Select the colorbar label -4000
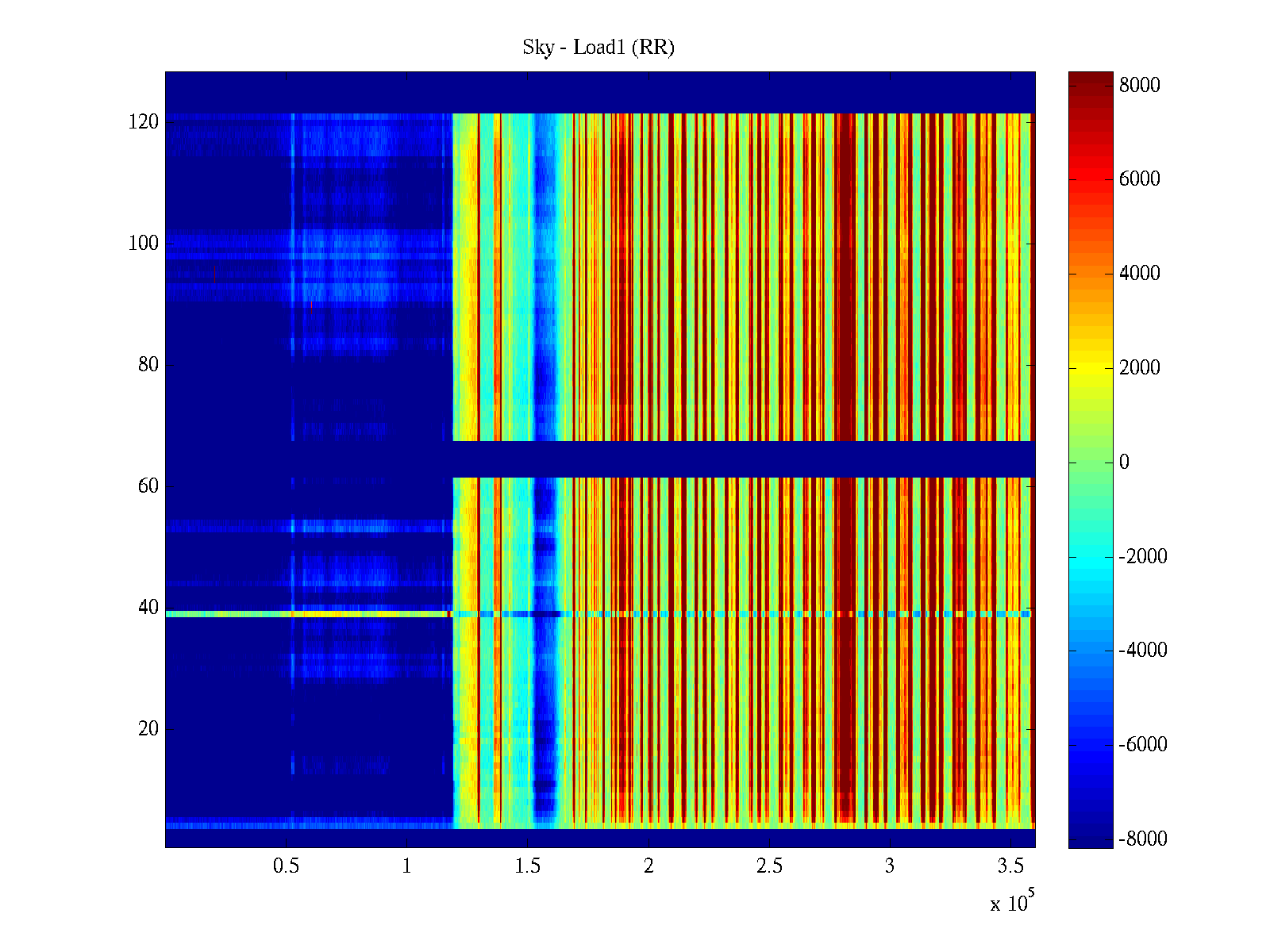The width and height of the screenshot is (1270, 952). click(x=1142, y=651)
